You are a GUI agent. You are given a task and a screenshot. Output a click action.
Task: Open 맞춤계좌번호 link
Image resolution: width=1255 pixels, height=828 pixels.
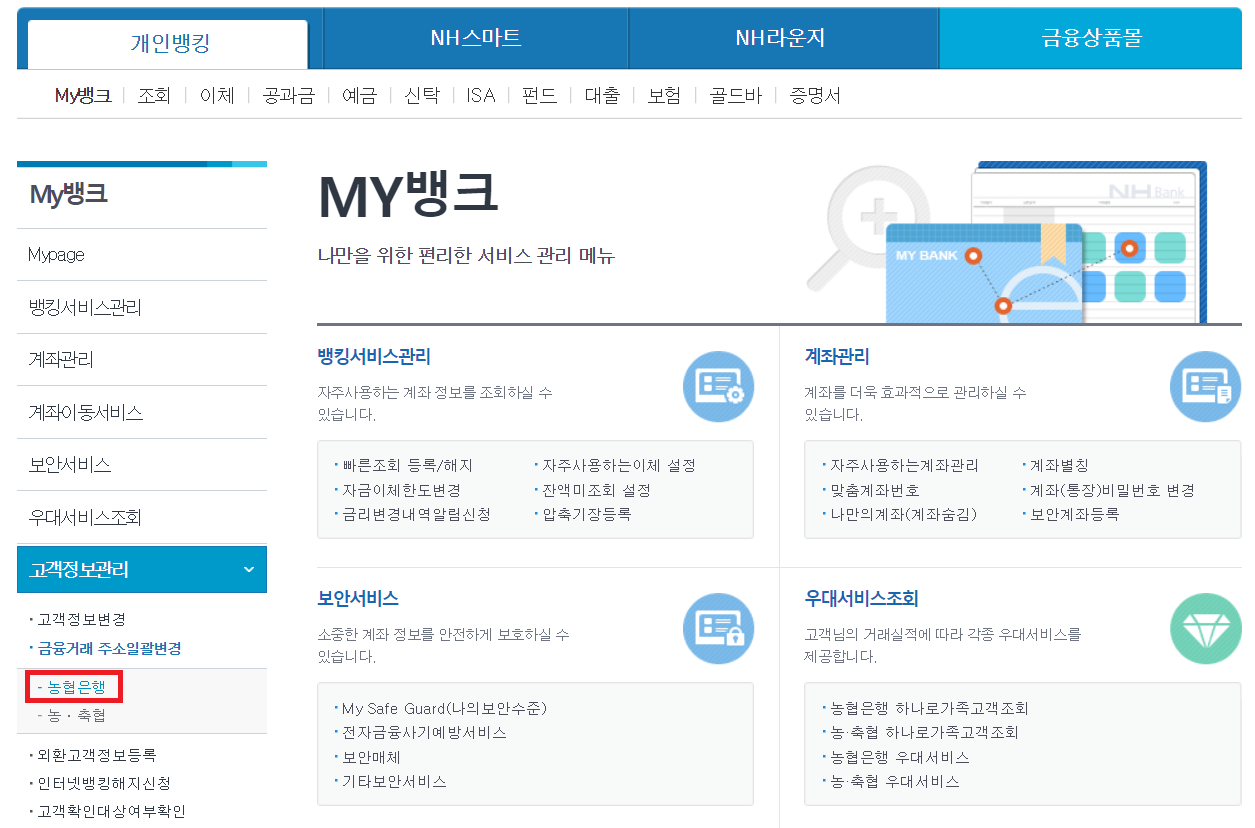(x=875, y=490)
